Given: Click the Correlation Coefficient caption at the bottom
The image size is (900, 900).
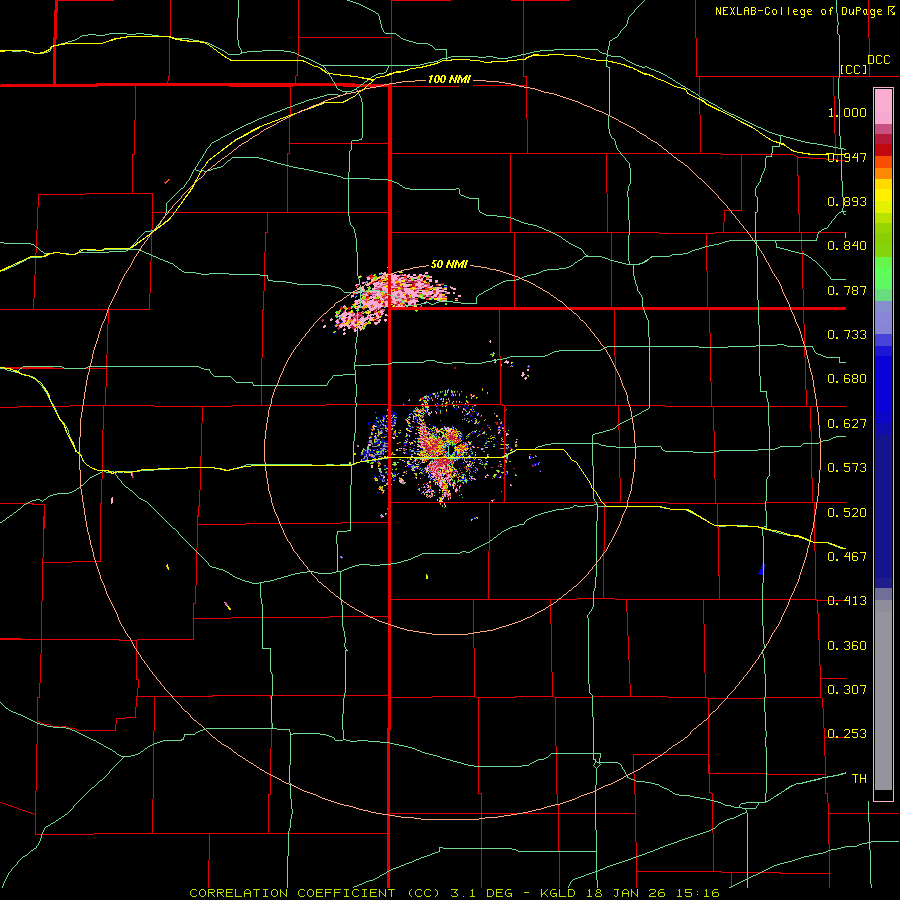Looking at the screenshot, I should click(454, 893).
